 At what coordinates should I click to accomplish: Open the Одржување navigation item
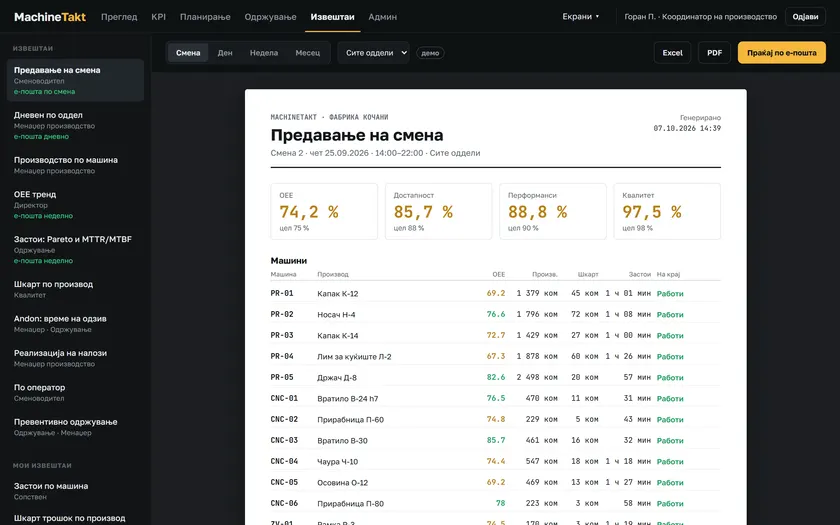pos(271,17)
